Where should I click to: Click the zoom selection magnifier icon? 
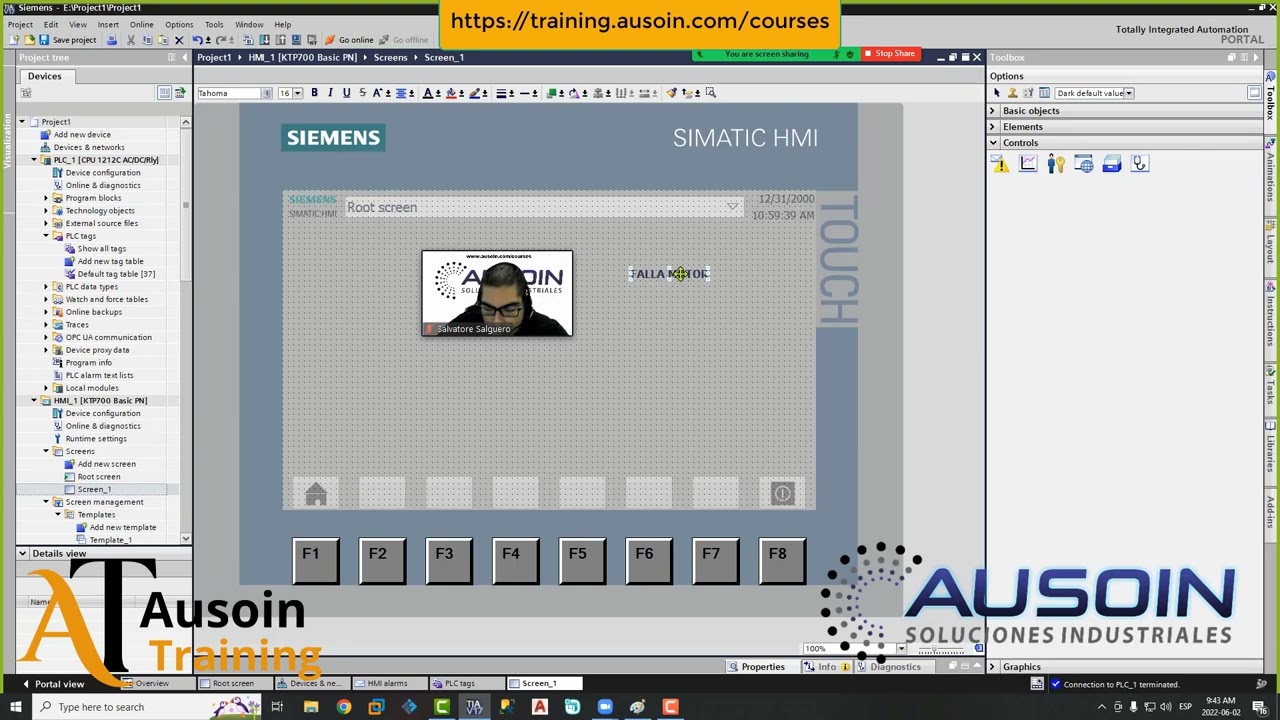coord(711,93)
